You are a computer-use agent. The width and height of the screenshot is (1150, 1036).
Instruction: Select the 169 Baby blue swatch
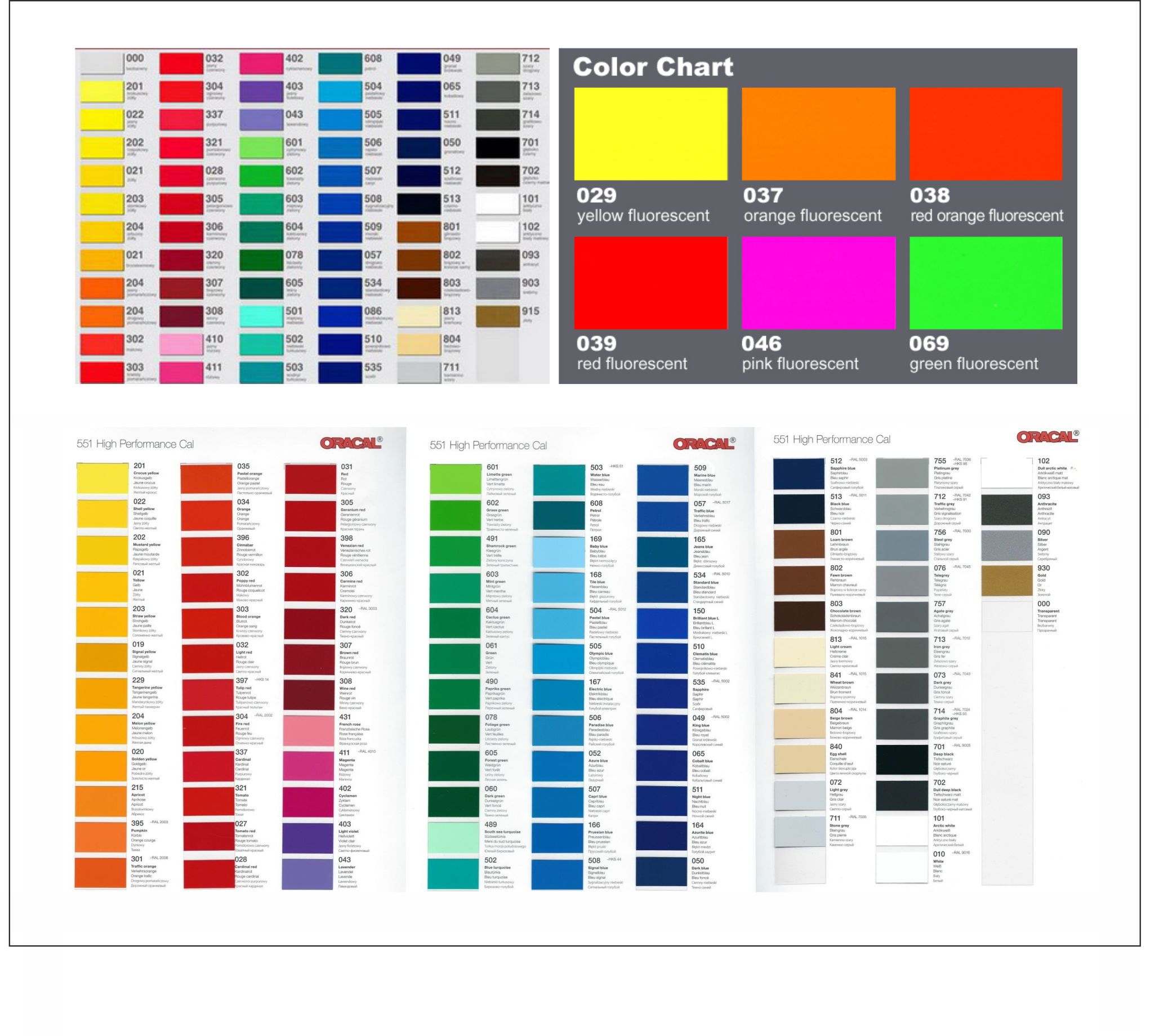(559, 552)
